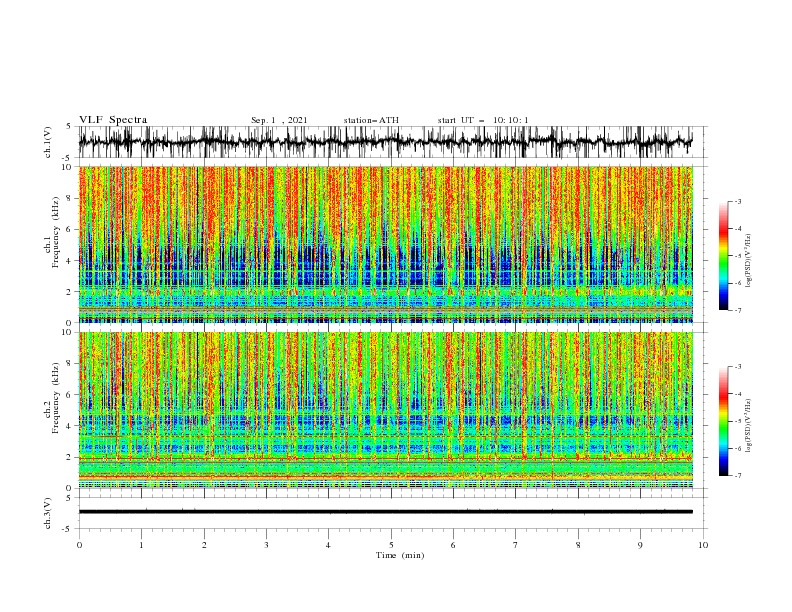Click the time axis tick label "7"
792x612 pixels.
[516, 545]
